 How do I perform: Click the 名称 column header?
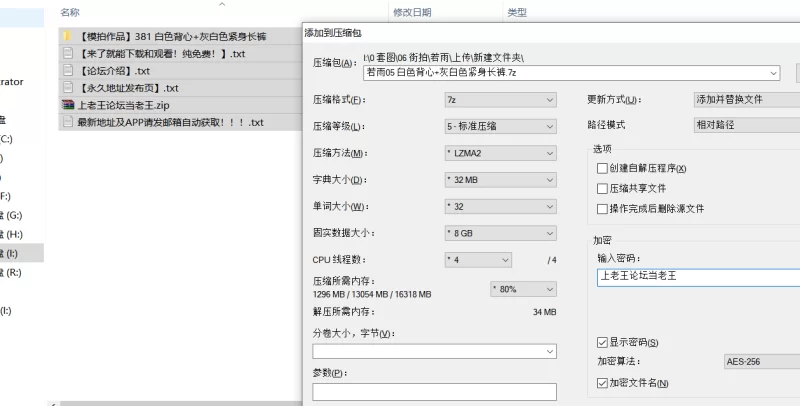click(x=70, y=12)
